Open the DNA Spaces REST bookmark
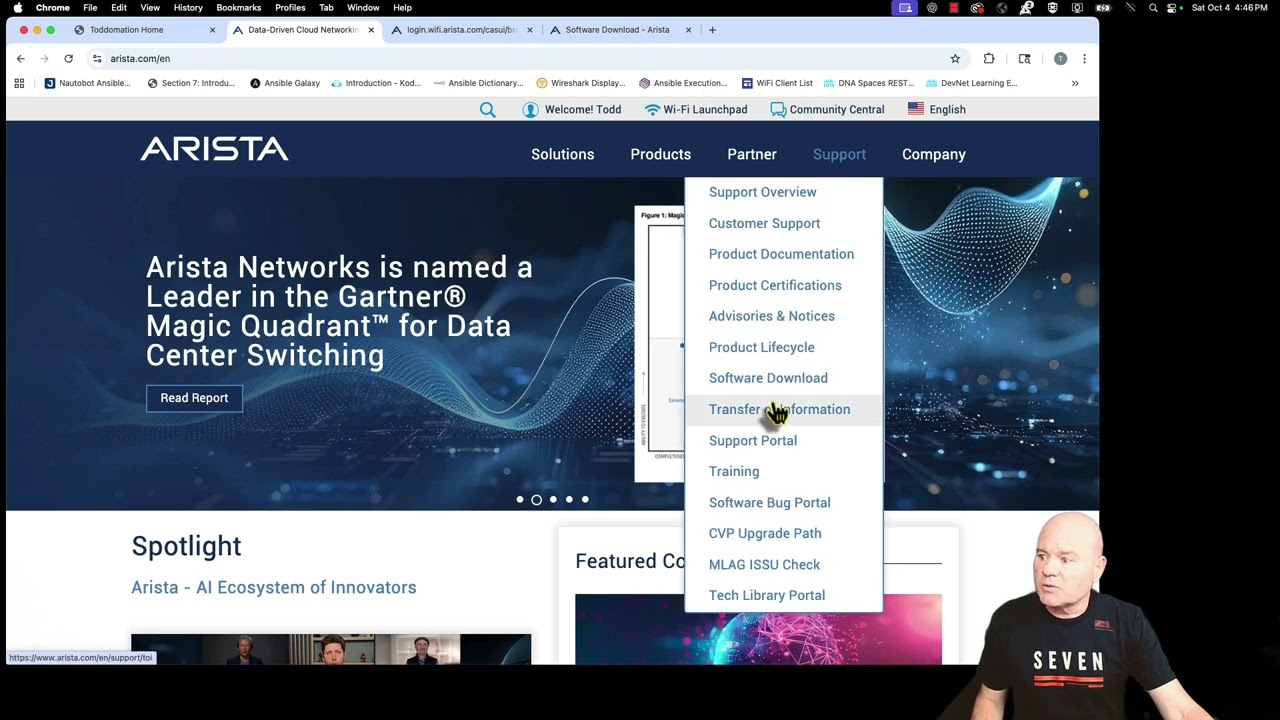Image resolution: width=1280 pixels, height=720 pixels. click(x=868, y=83)
